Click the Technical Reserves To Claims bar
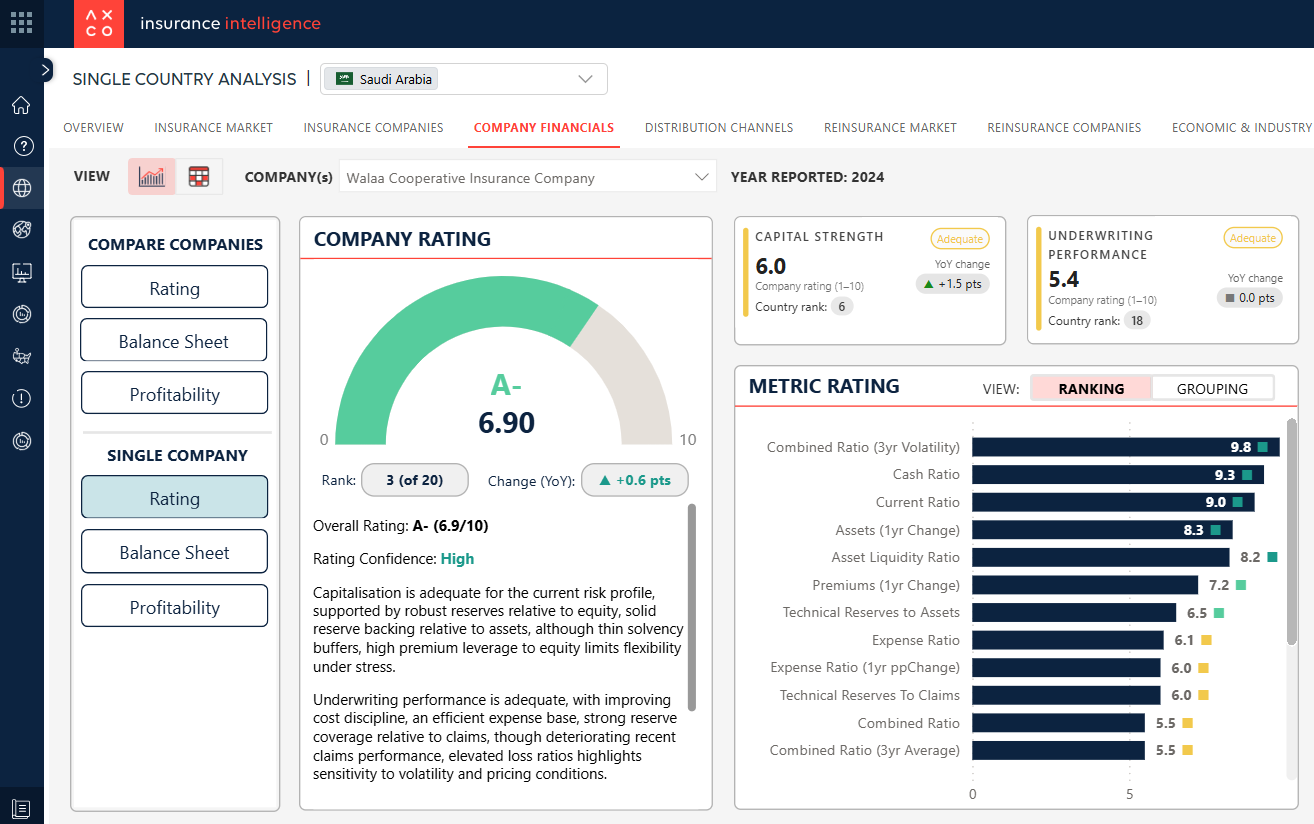The image size is (1314, 824). (1066, 695)
